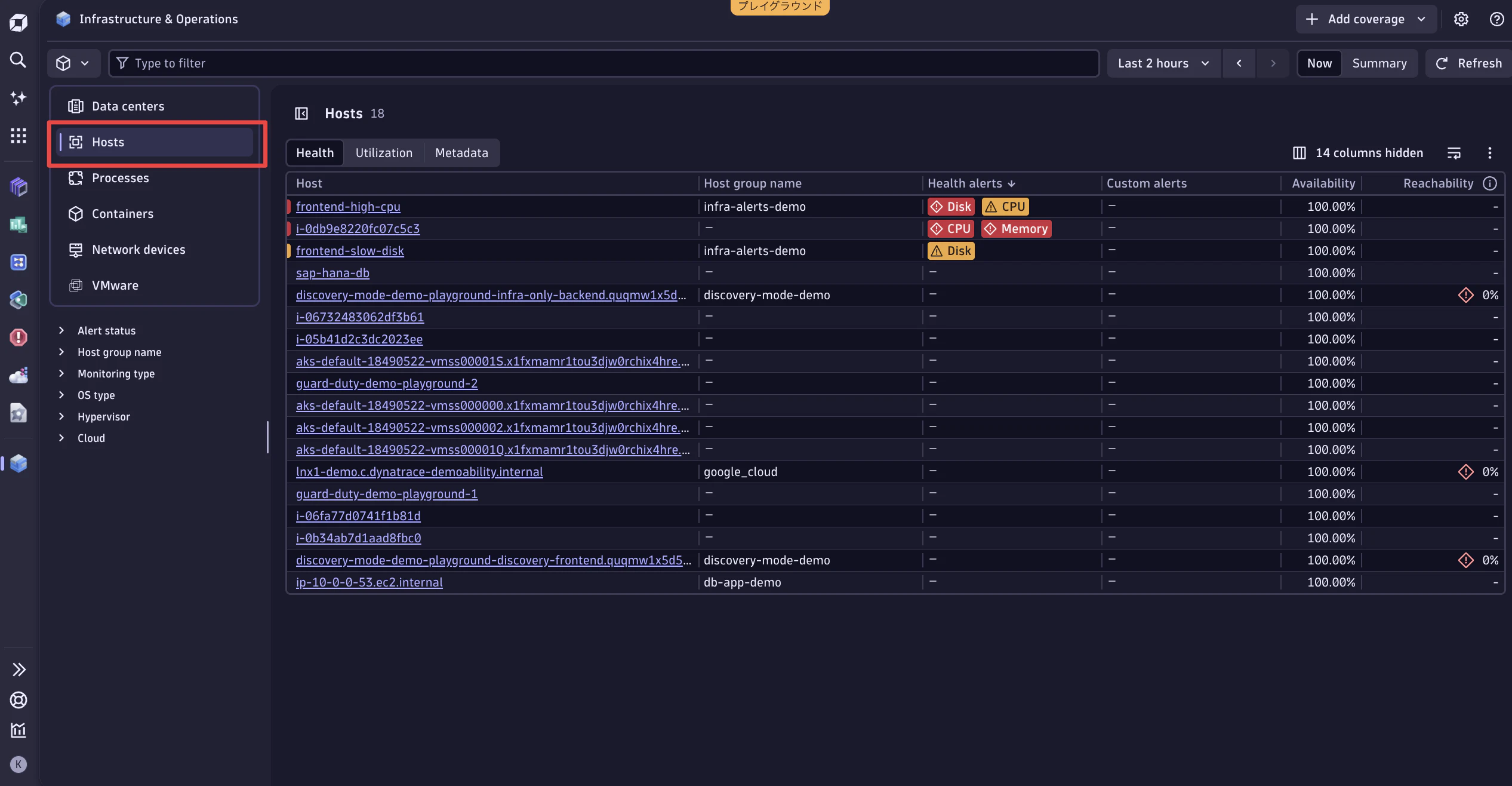This screenshot has width=1512, height=786.
Task: Click Memory alert badge on i-0db9e8220fc07c5c3
Action: (1017, 229)
